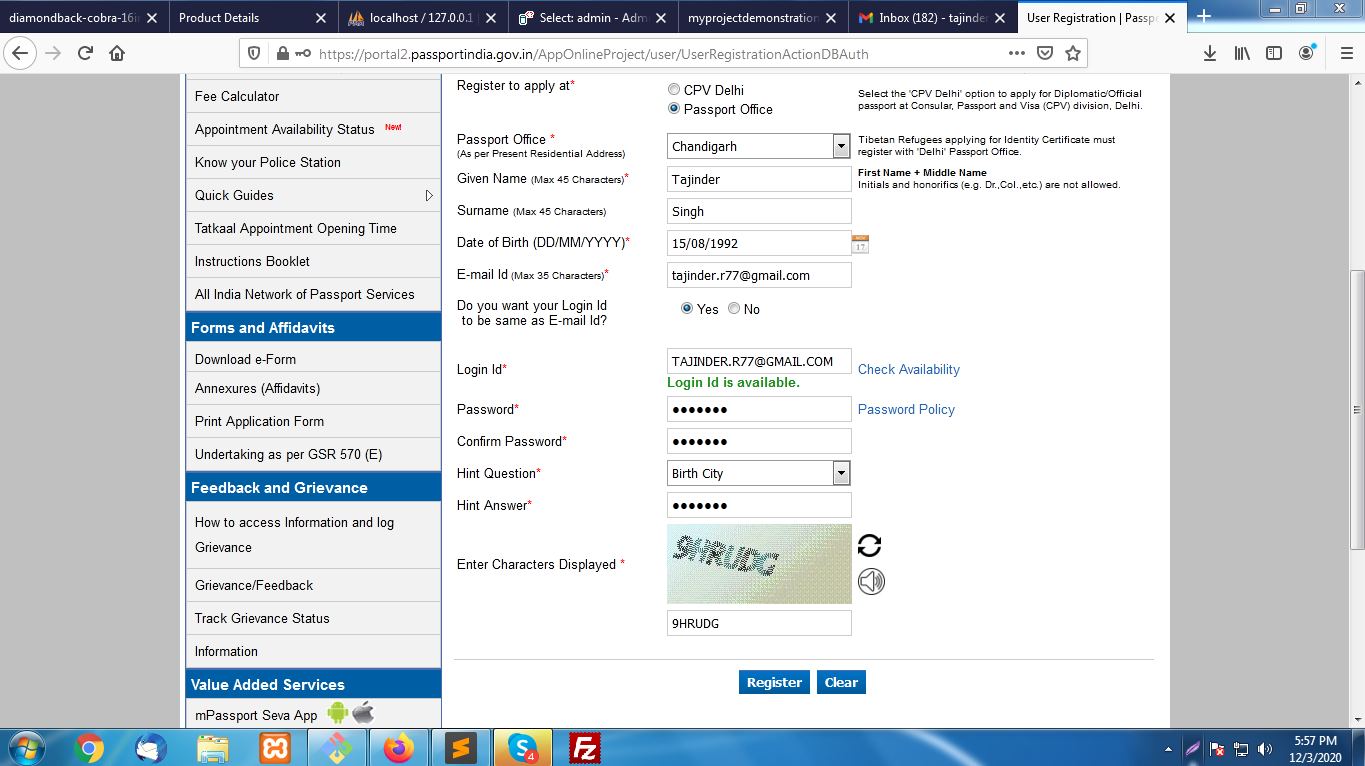Viewport: 1365px width, 766px height.
Task: Choose the Passport Office radio option
Action: click(x=674, y=109)
